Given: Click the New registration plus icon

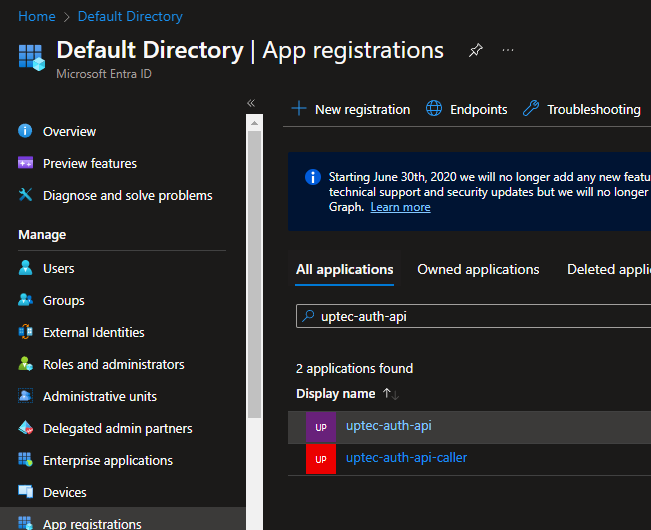Looking at the screenshot, I should coord(299,109).
